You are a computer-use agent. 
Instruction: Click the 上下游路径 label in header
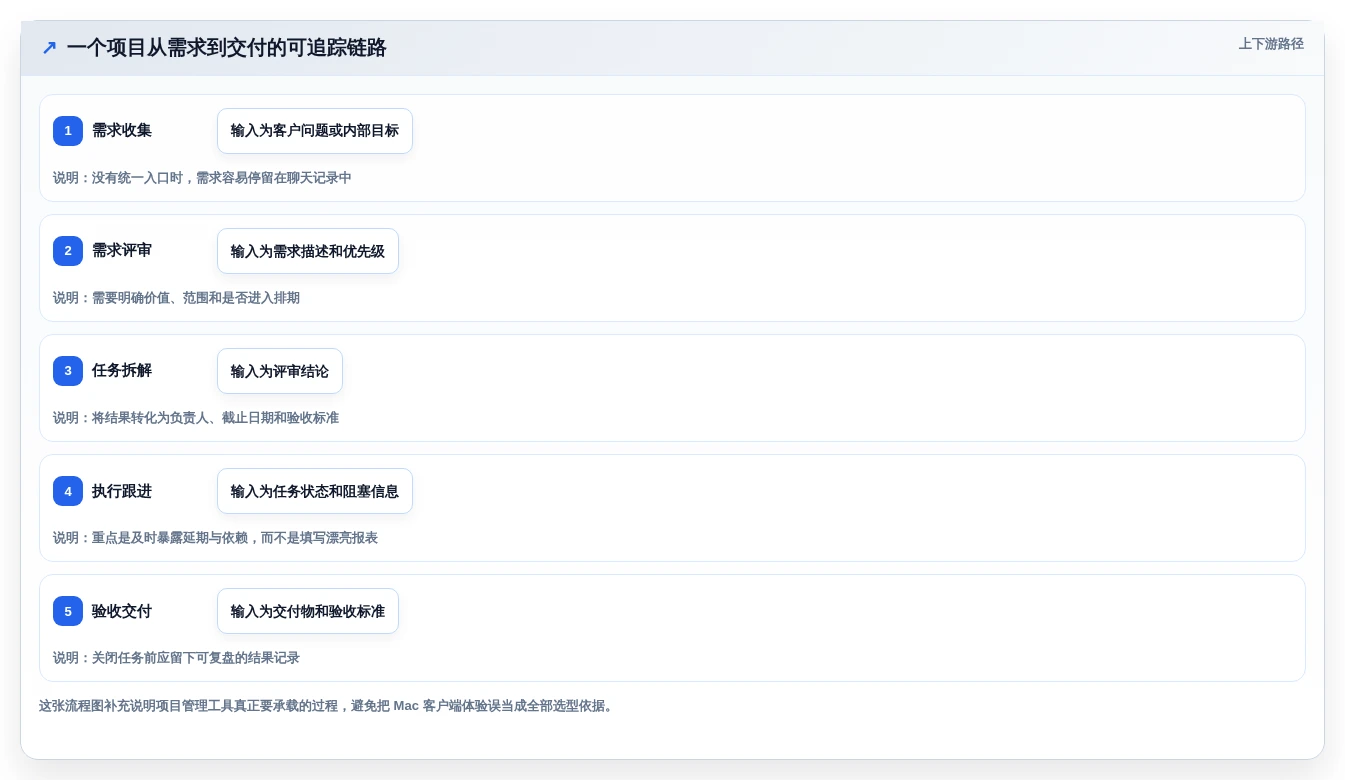coord(1271,44)
